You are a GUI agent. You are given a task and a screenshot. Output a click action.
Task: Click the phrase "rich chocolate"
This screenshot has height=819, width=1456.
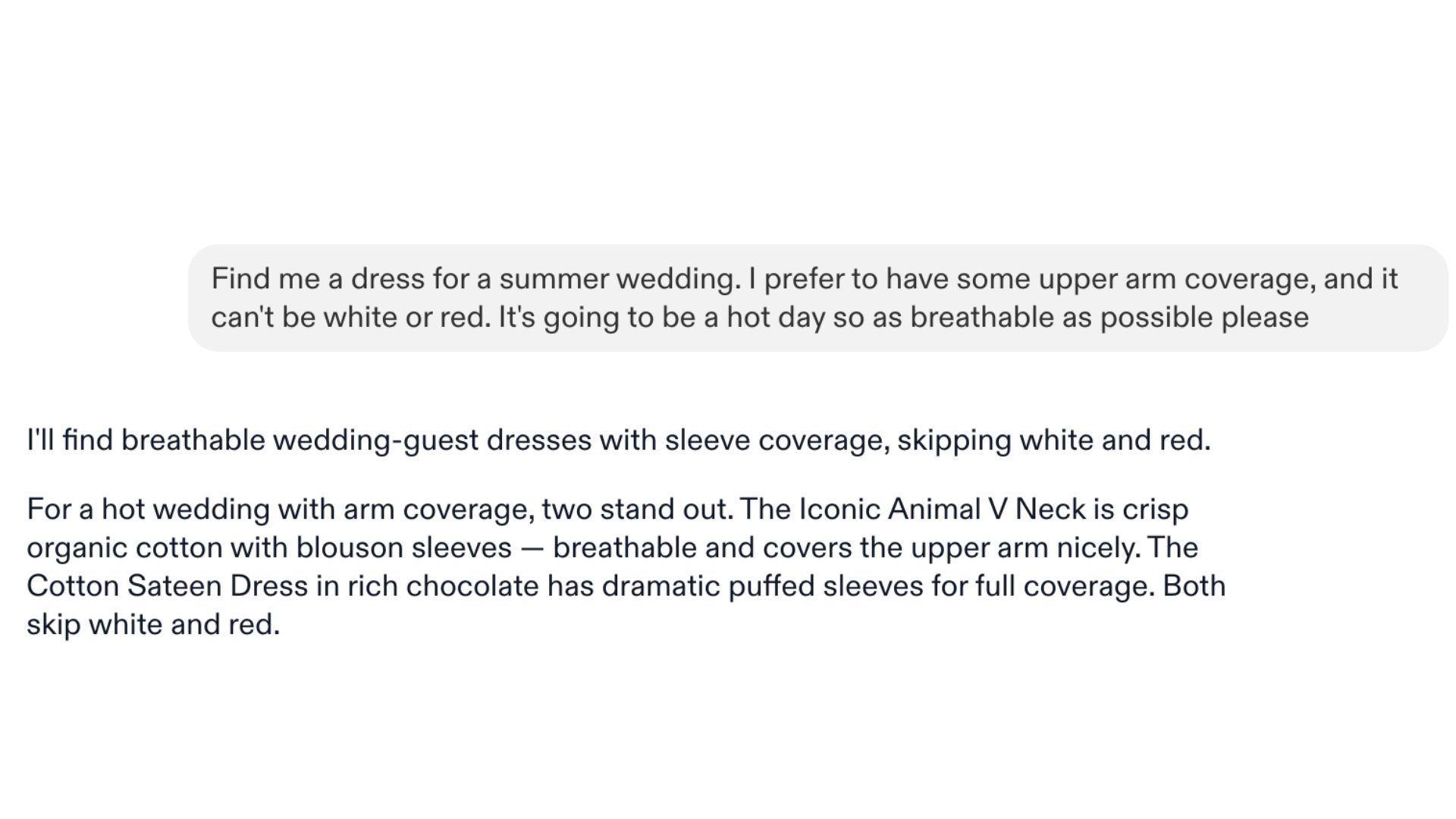[443, 586]
